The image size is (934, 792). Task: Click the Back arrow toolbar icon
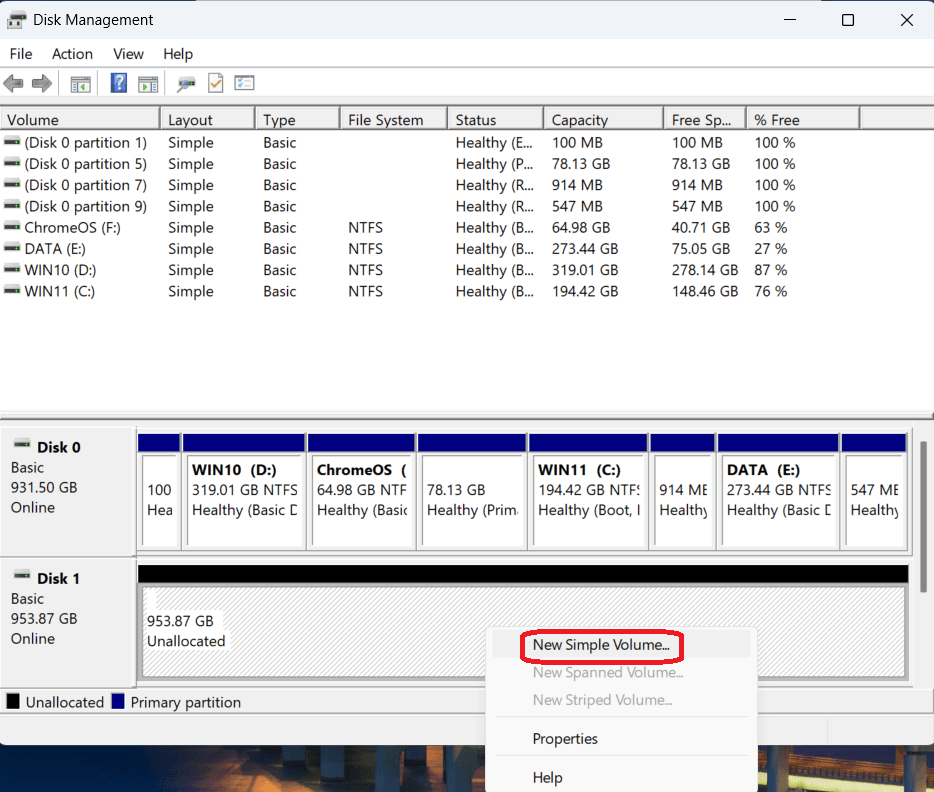[13, 84]
